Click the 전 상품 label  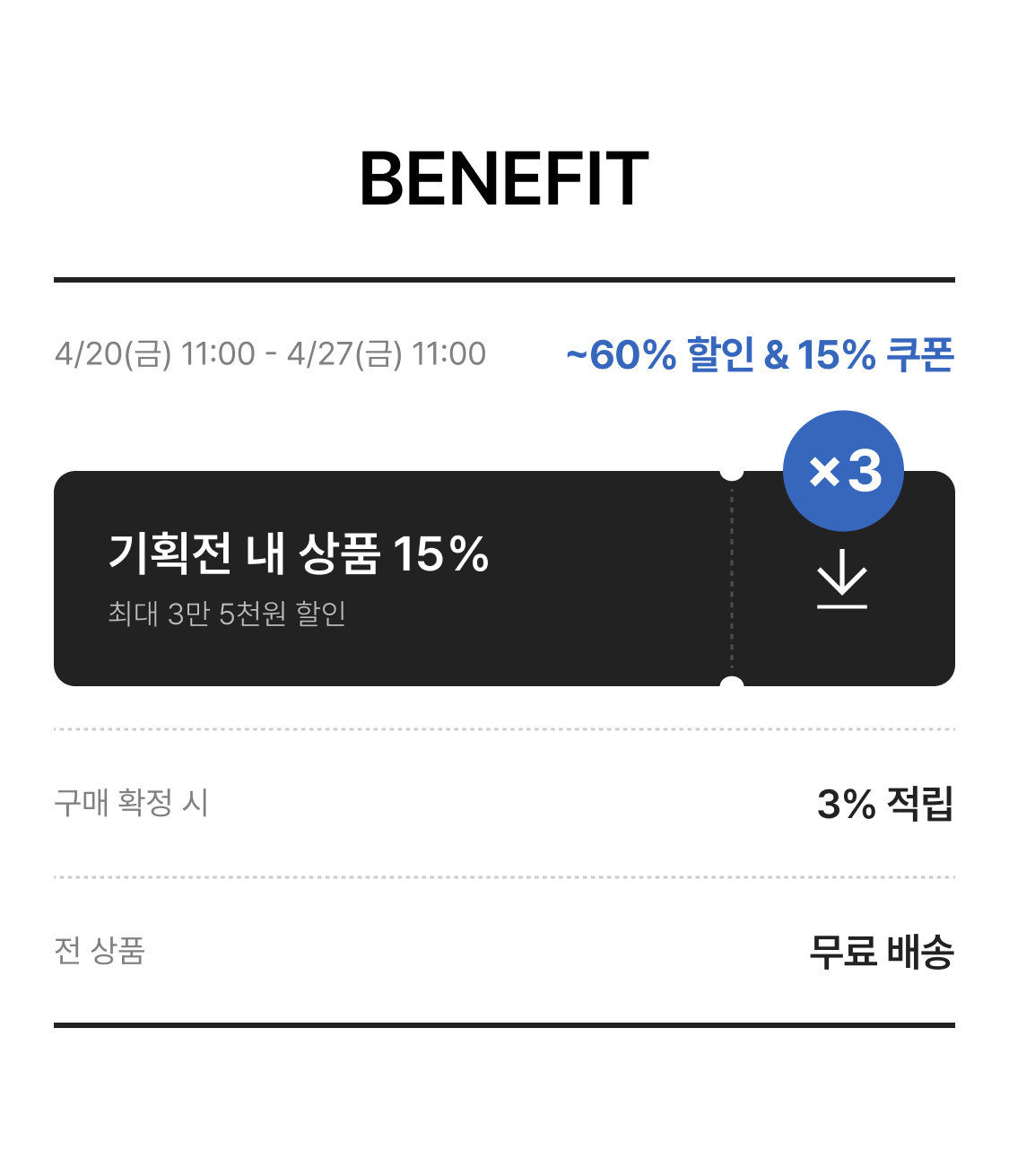(100, 950)
